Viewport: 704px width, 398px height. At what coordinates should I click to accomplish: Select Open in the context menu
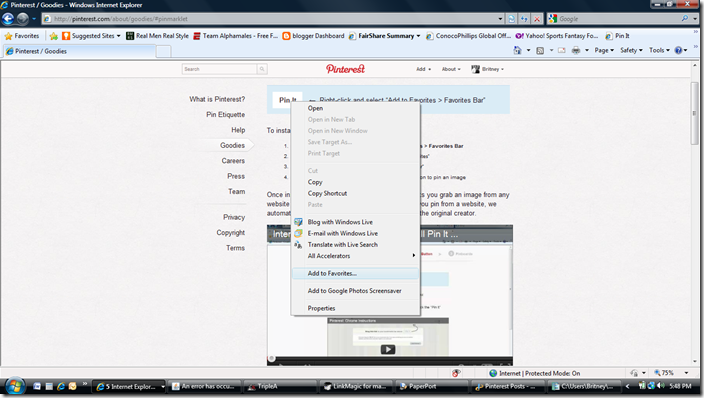(x=355, y=108)
